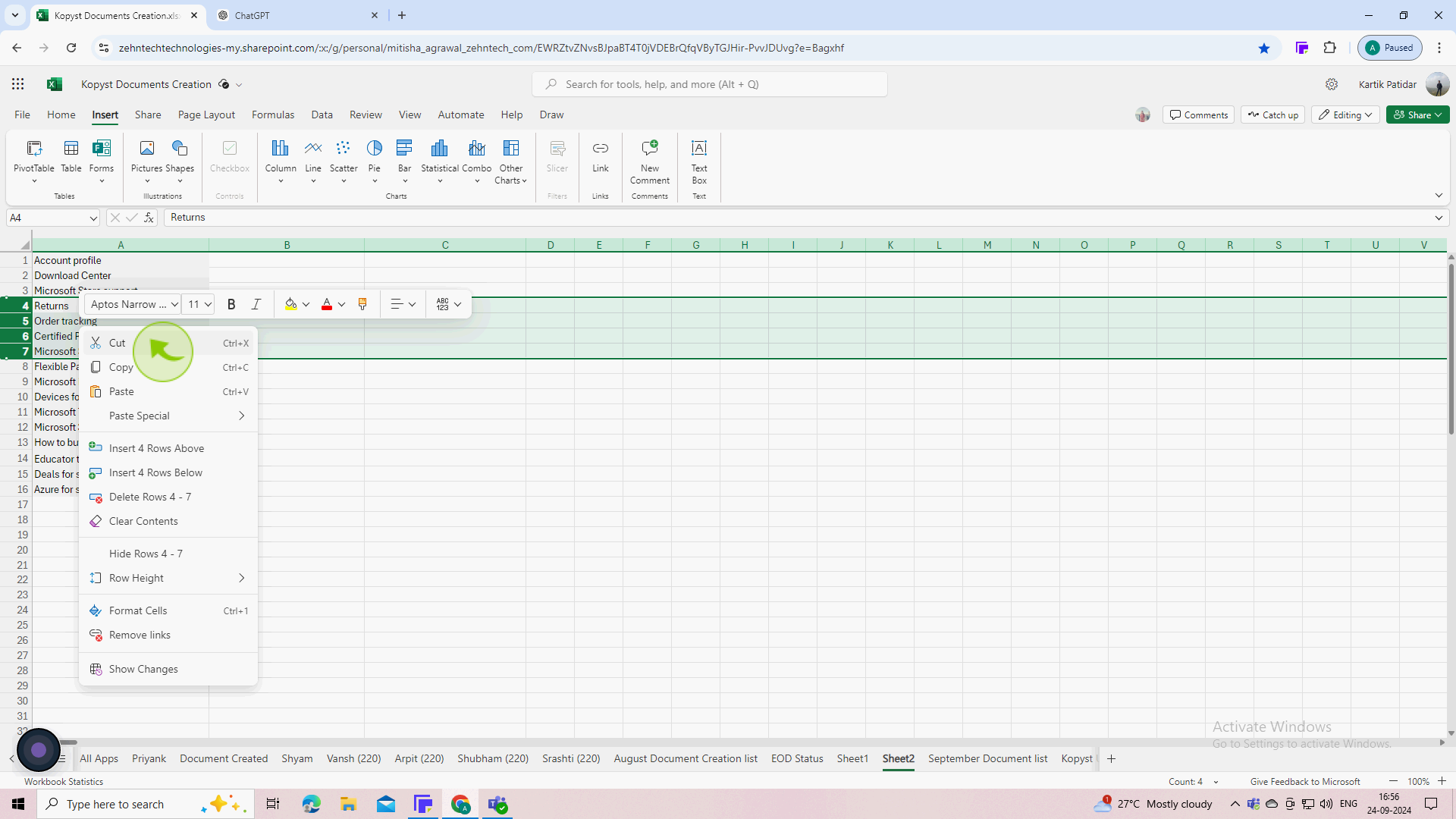Switch to September Document list sheet

[x=987, y=758]
